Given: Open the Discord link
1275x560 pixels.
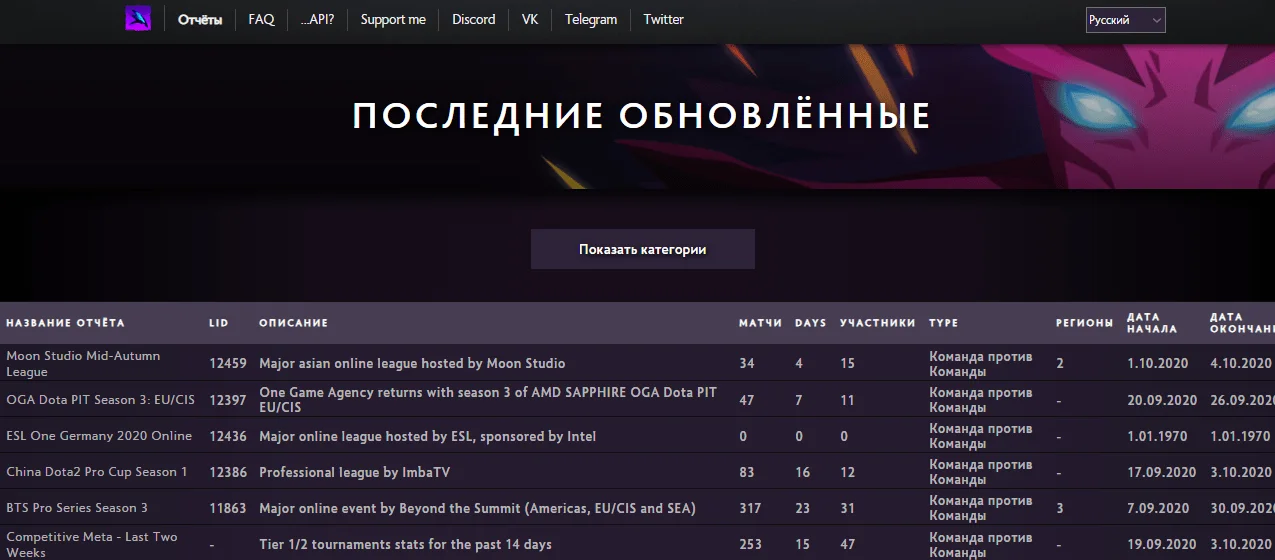Looking at the screenshot, I should 474,19.
